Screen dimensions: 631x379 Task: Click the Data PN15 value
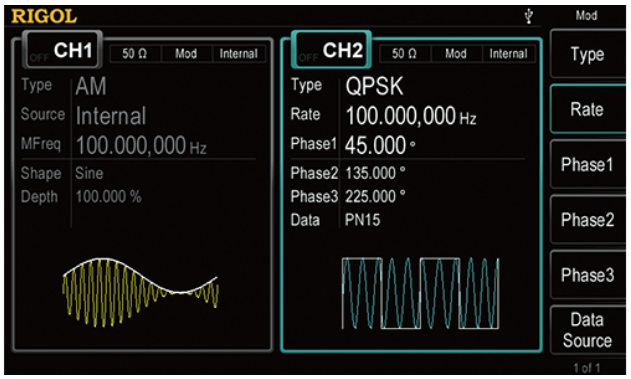point(362,220)
